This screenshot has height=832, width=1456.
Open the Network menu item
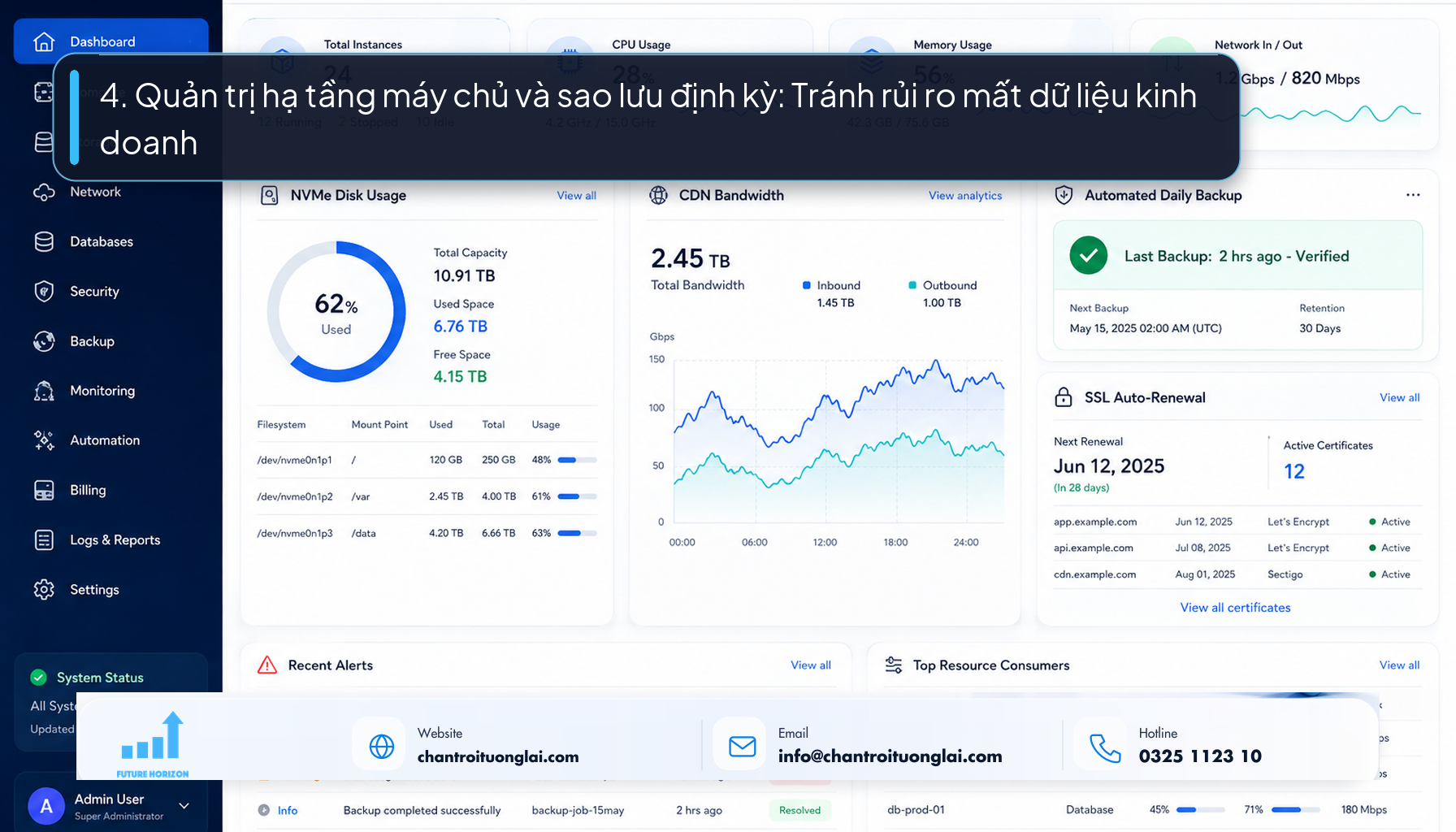95,193
